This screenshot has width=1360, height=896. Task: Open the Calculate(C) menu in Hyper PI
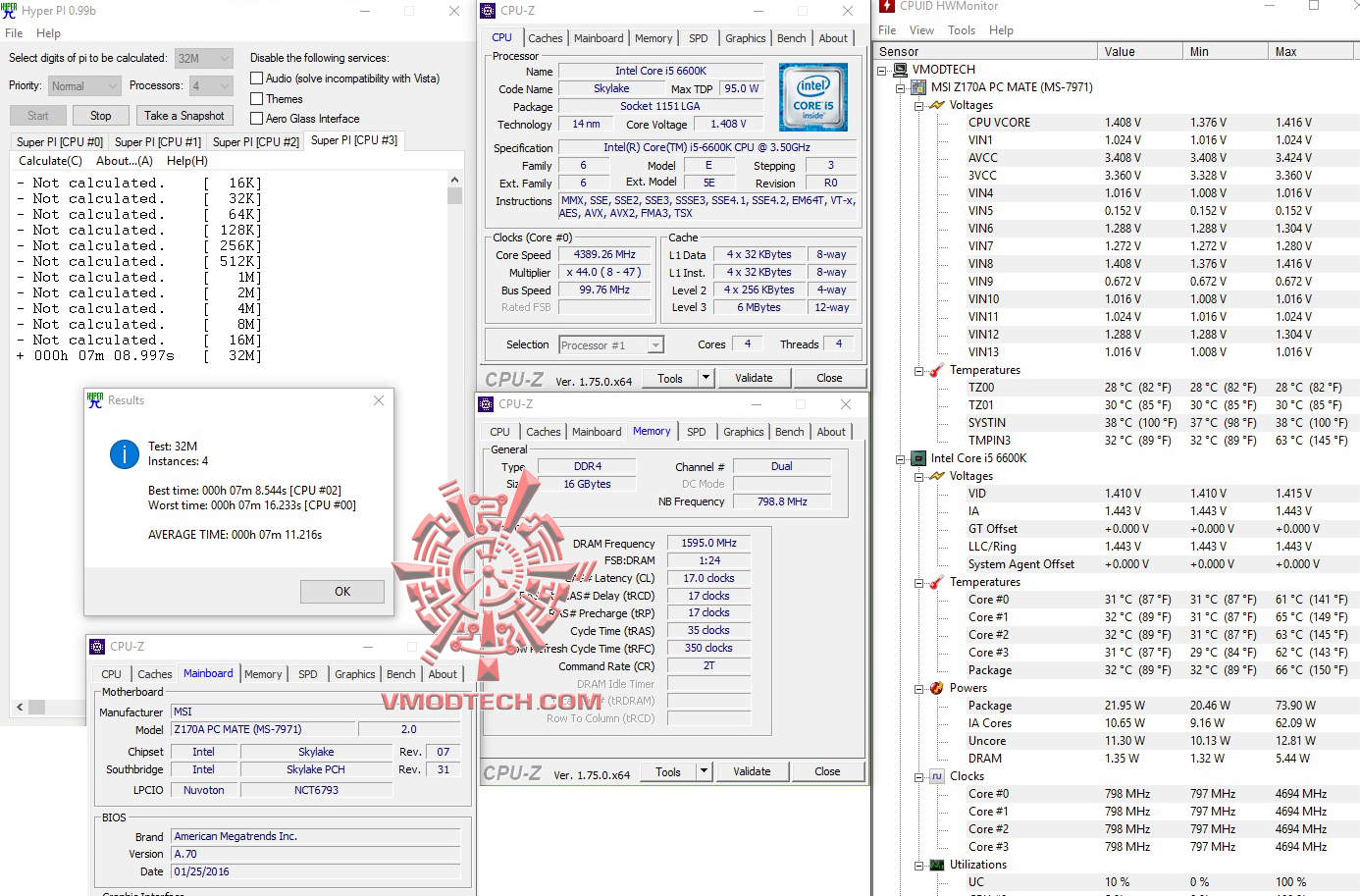tap(51, 161)
